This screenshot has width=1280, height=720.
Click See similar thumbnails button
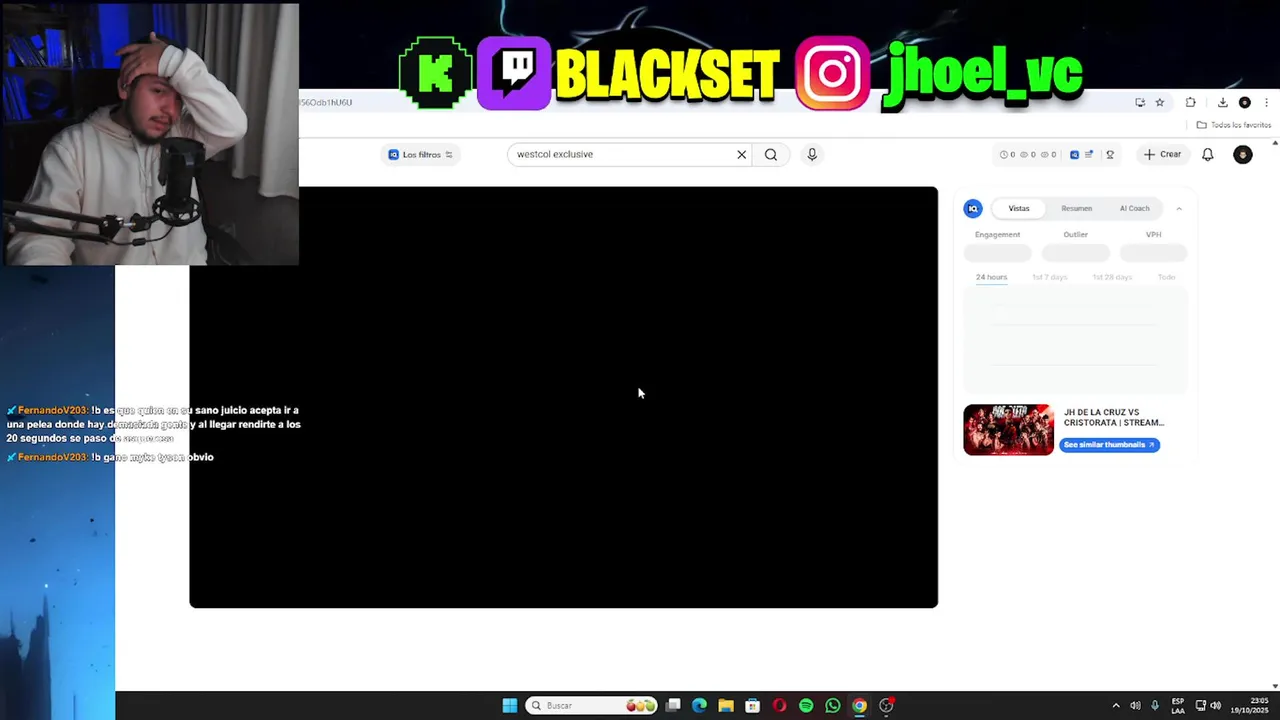tap(1109, 445)
